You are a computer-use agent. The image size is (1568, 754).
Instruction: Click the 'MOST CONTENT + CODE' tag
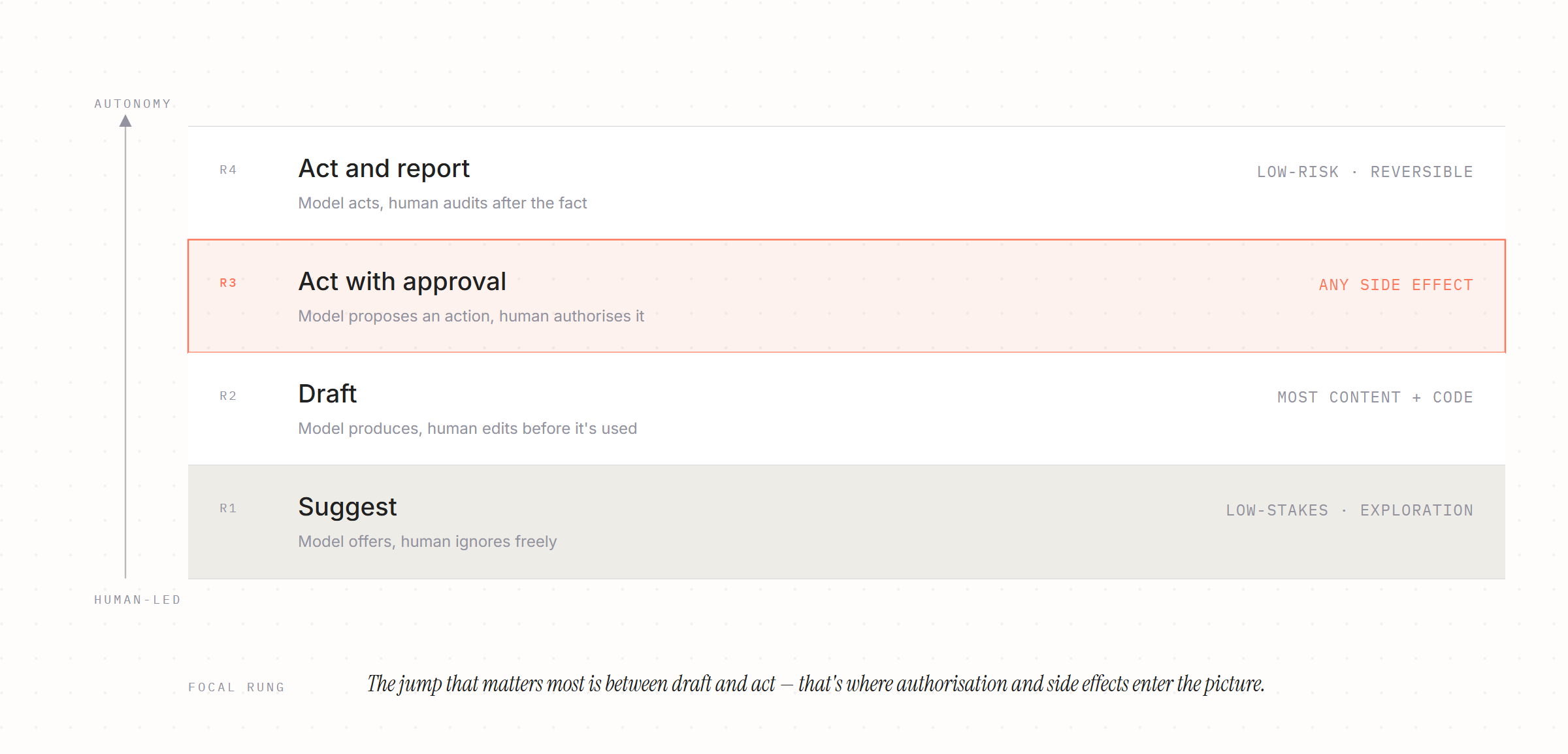point(1375,397)
